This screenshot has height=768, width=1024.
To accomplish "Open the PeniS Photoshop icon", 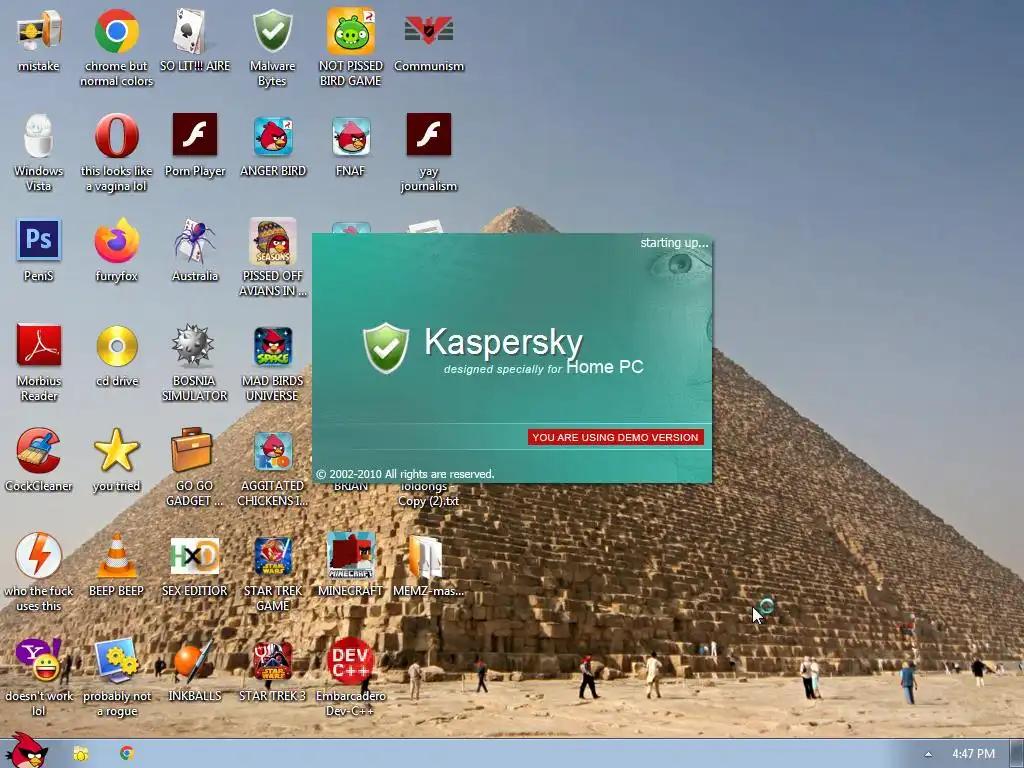I will 39,240.
